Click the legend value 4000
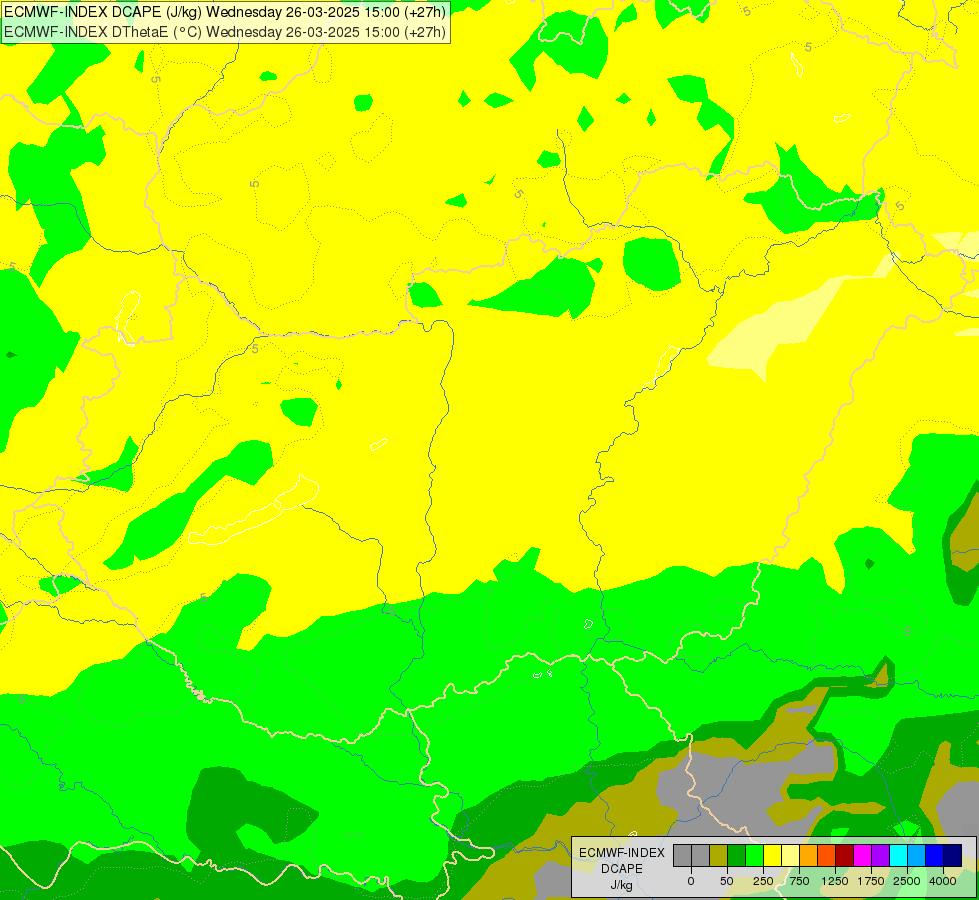Image resolution: width=979 pixels, height=900 pixels. tap(943, 881)
